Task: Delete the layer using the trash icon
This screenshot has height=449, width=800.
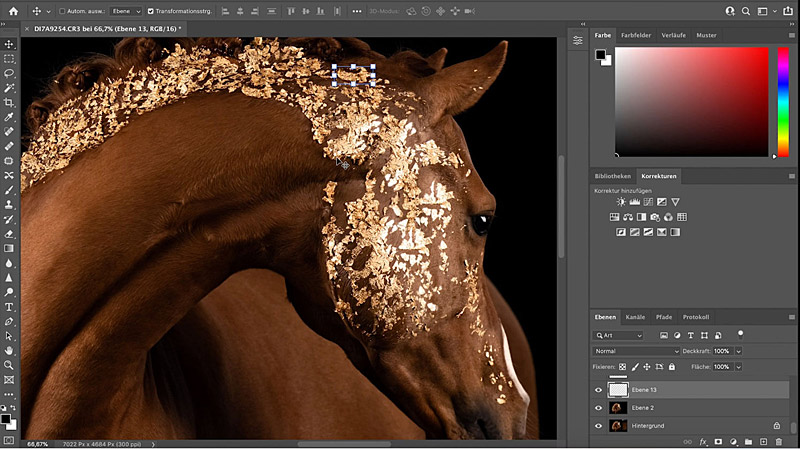Action: (778, 441)
